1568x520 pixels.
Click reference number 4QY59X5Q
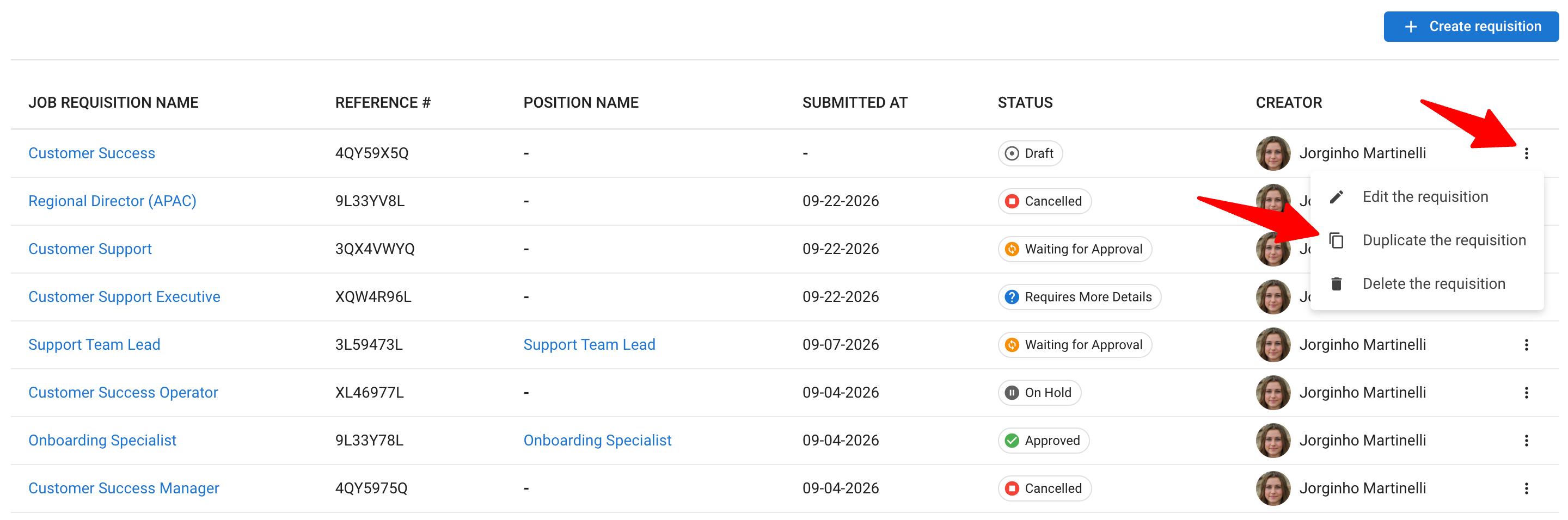372,153
